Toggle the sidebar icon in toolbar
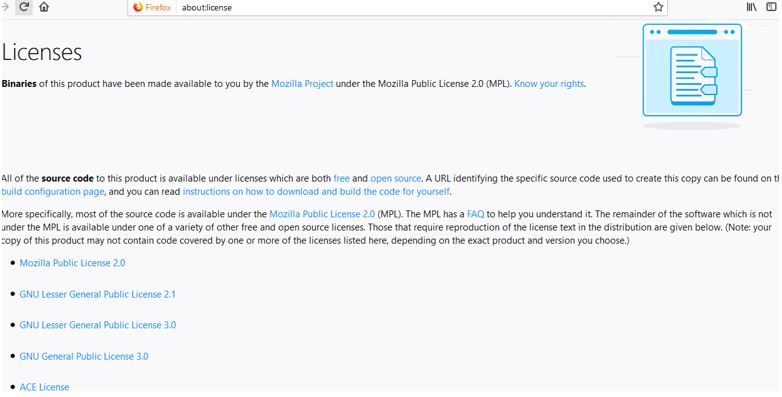The height and width of the screenshot is (397, 782). [x=771, y=7]
